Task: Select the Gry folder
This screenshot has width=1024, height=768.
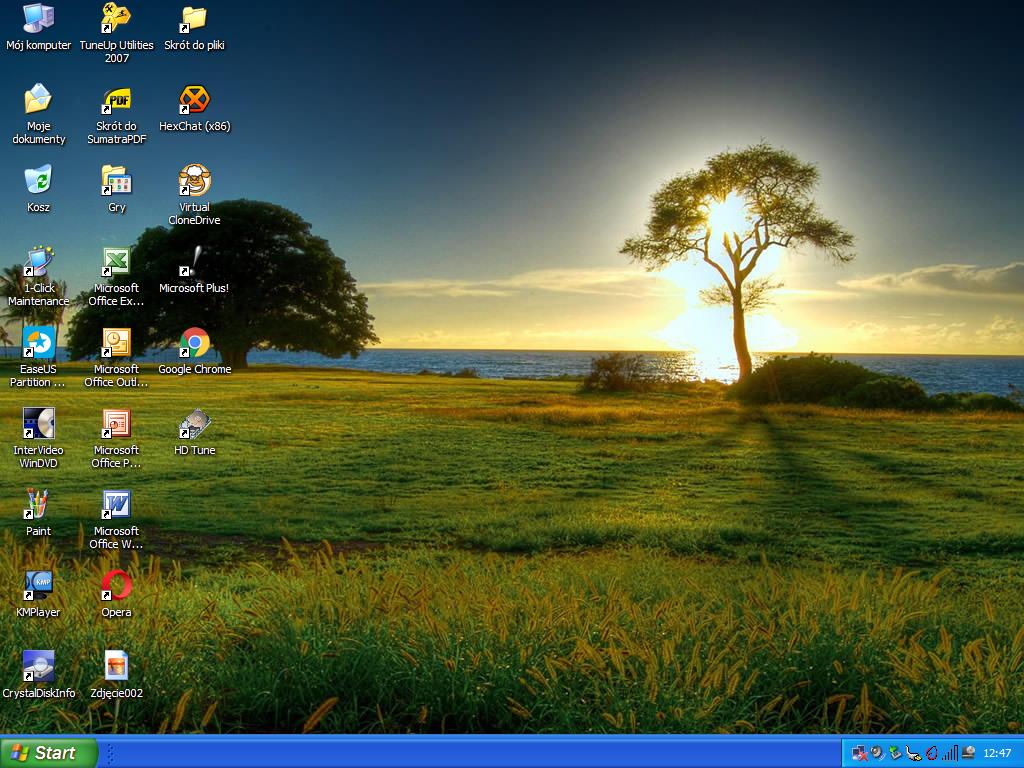Action: click(x=116, y=181)
